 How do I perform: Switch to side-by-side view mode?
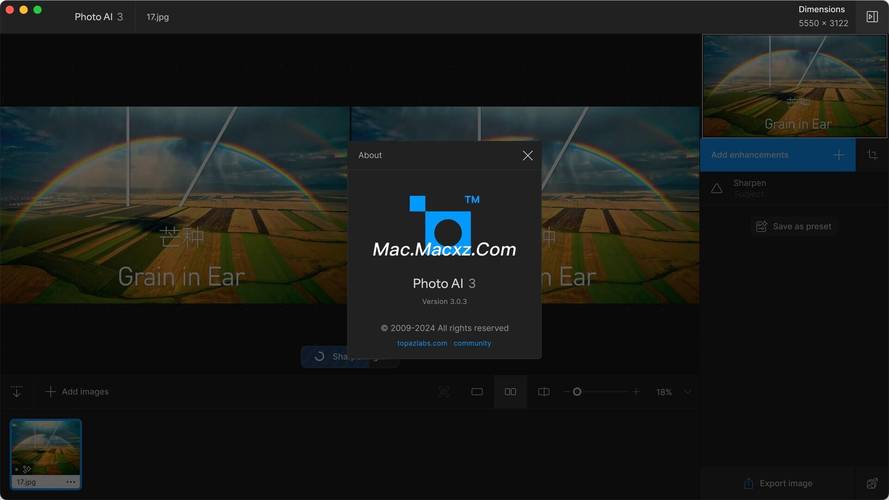coord(510,392)
